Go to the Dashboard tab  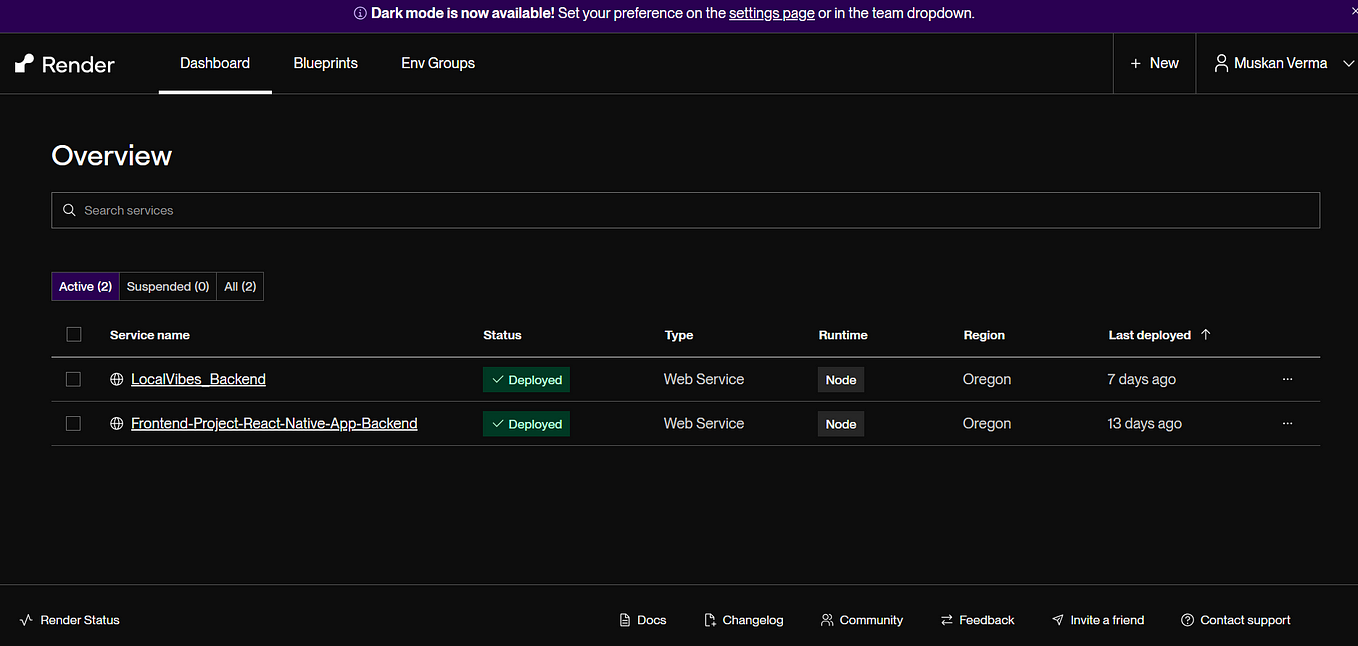215,63
